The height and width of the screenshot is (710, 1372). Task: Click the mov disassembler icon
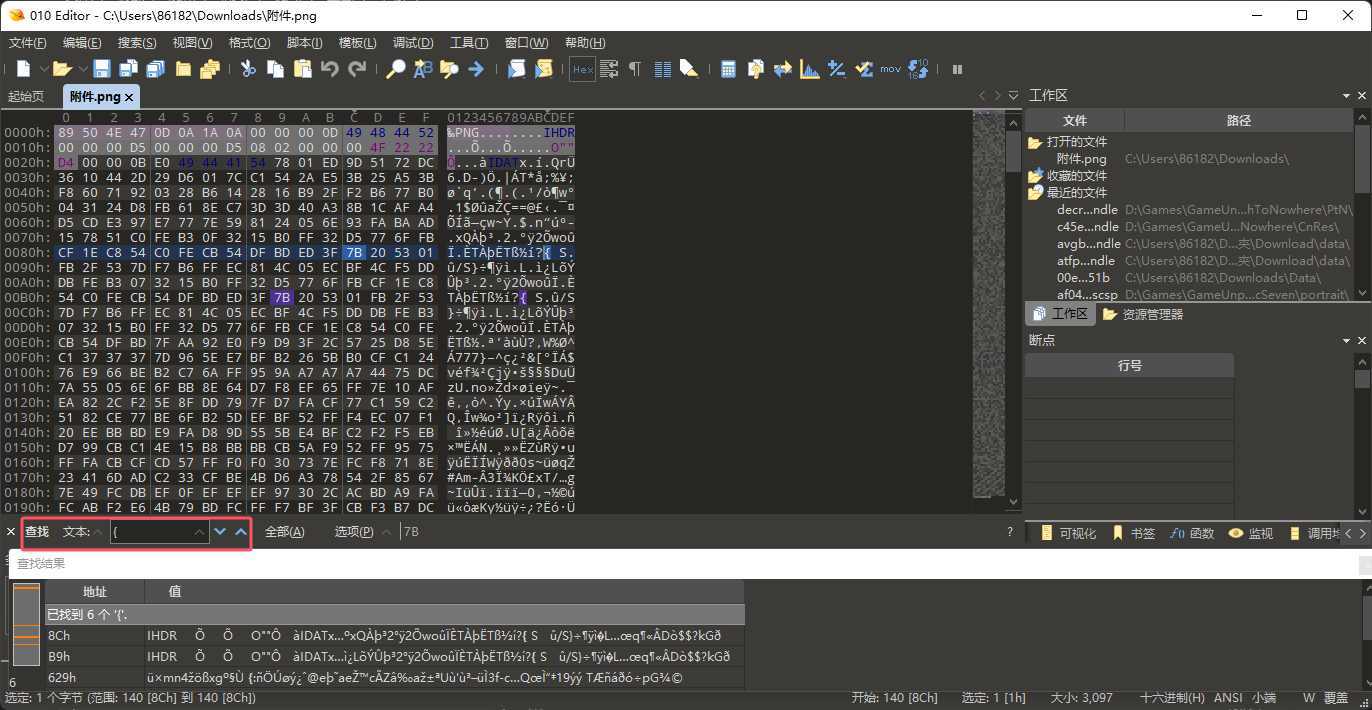(890, 69)
